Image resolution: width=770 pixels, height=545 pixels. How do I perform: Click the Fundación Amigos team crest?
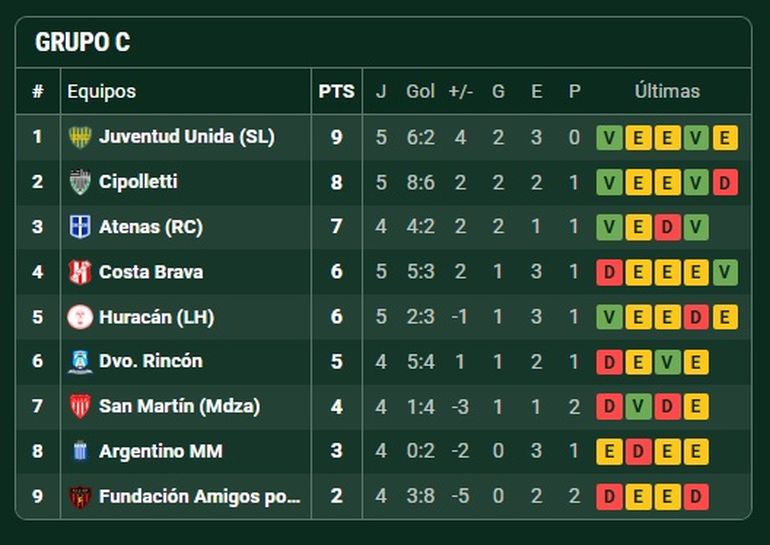[x=80, y=496]
